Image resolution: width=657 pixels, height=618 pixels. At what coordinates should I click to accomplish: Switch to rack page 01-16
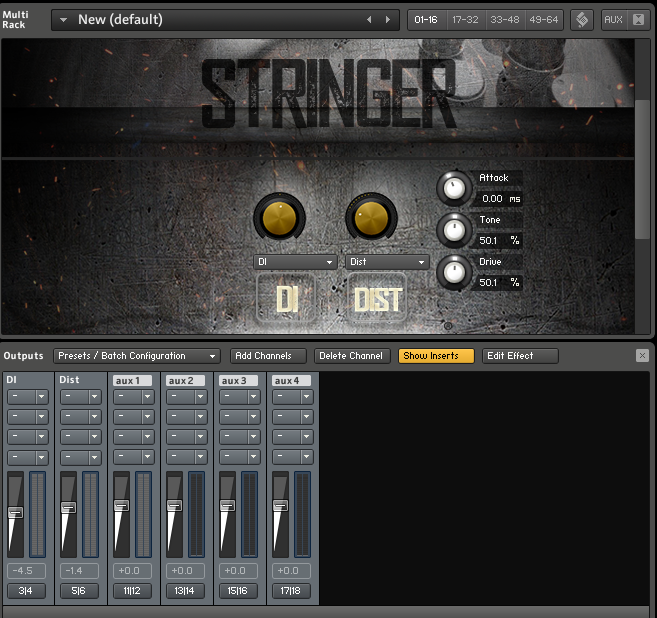tap(426, 20)
